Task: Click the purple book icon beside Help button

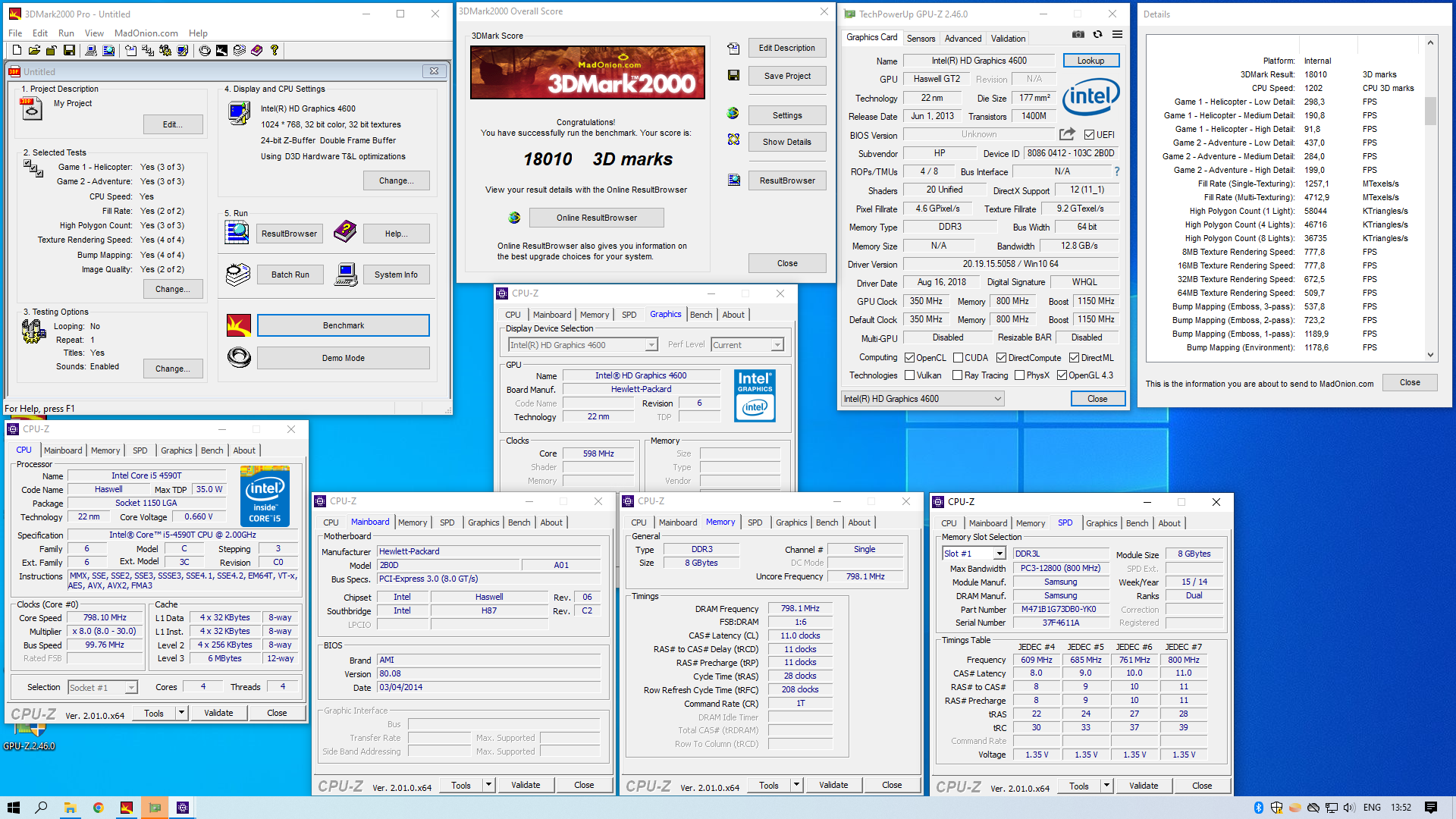Action: click(x=345, y=231)
